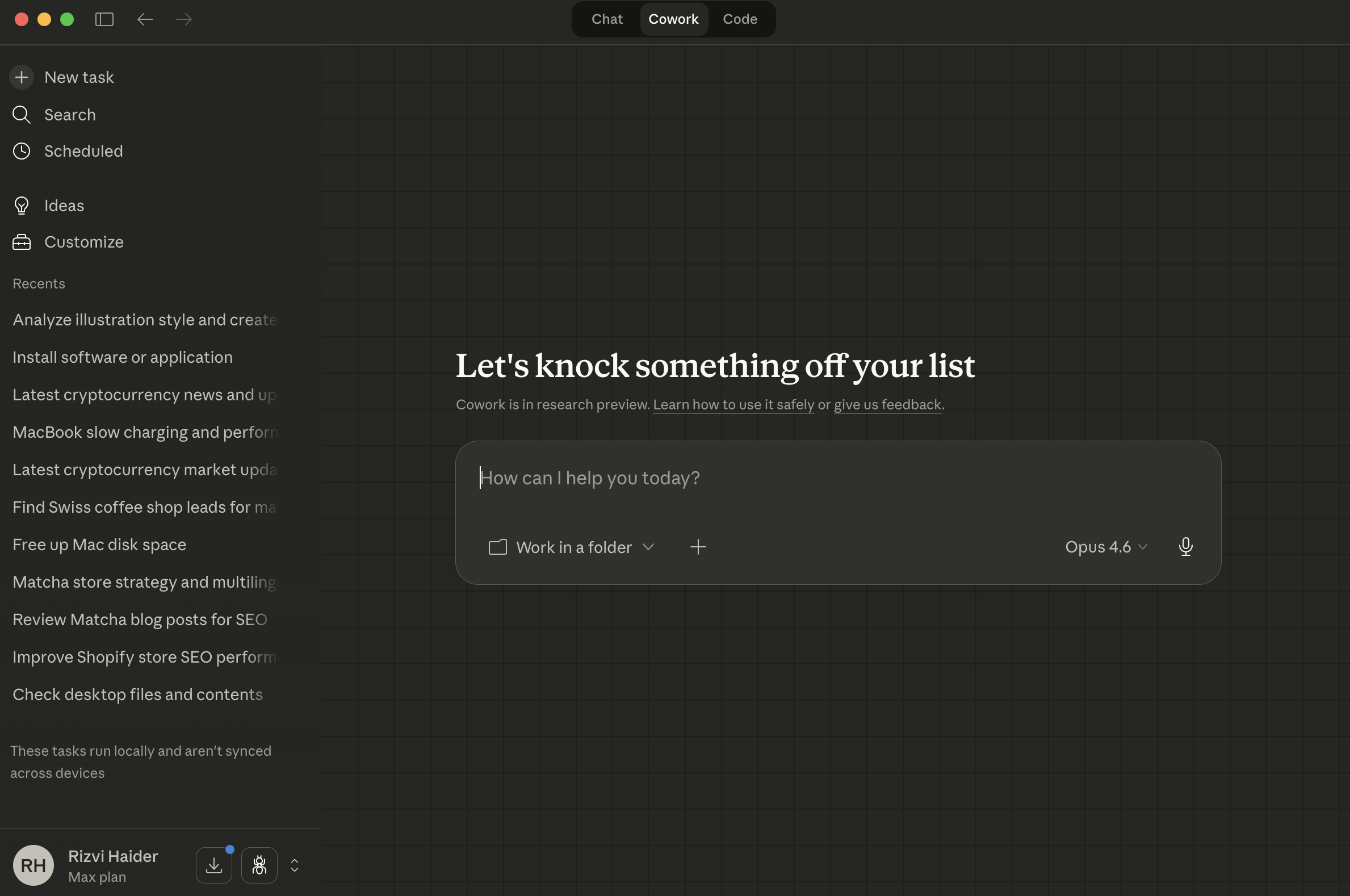The image size is (1350, 896).
Task: Open Learn how to use it safely link
Action: [x=733, y=405]
